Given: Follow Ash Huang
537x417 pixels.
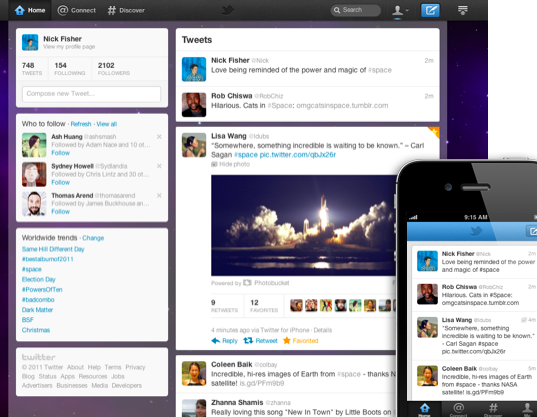Looking at the screenshot, I should pos(61,153).
